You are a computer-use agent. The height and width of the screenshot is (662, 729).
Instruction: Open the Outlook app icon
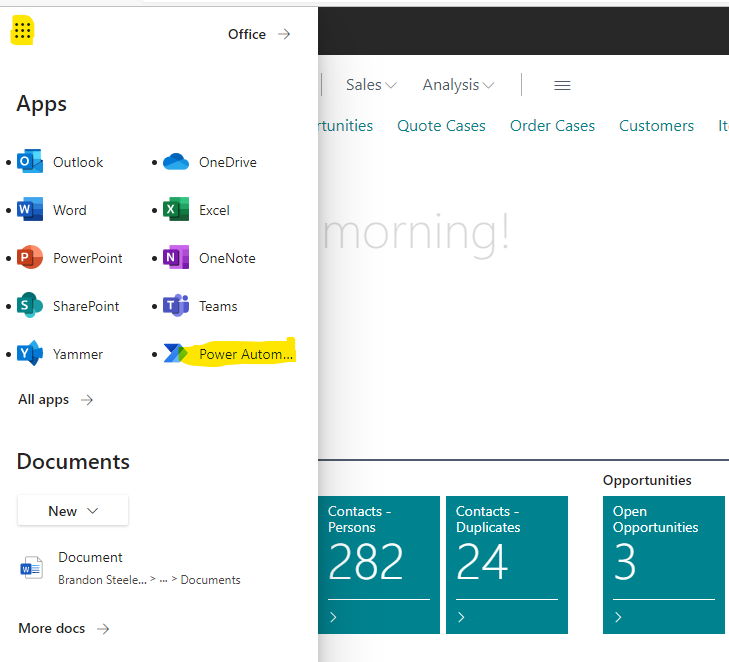tap(30, 162)
